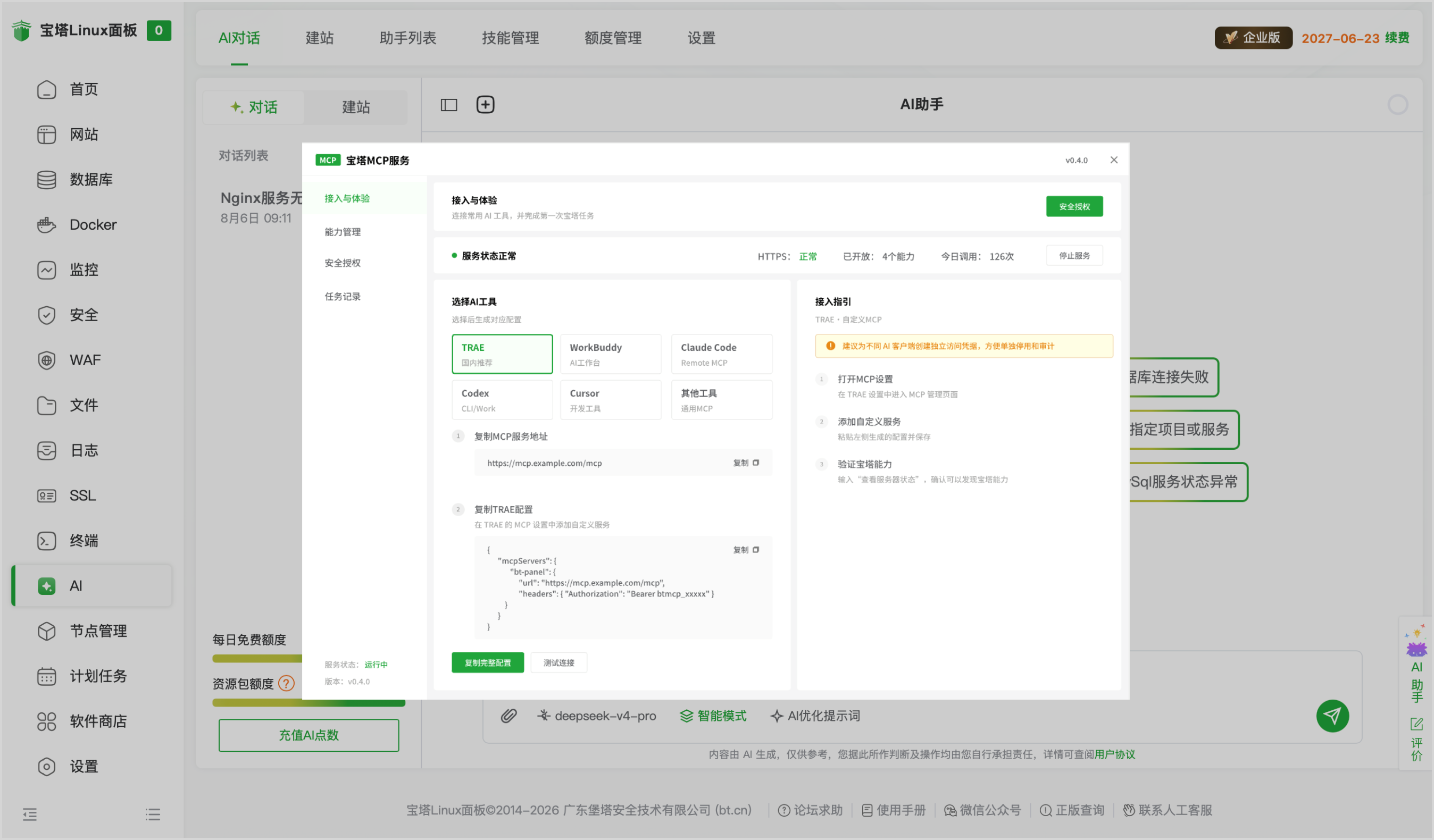This screenshot has width=1434, height=840.
Task: Open the floating AI助手 widget
Action: tap(1416, 663)
